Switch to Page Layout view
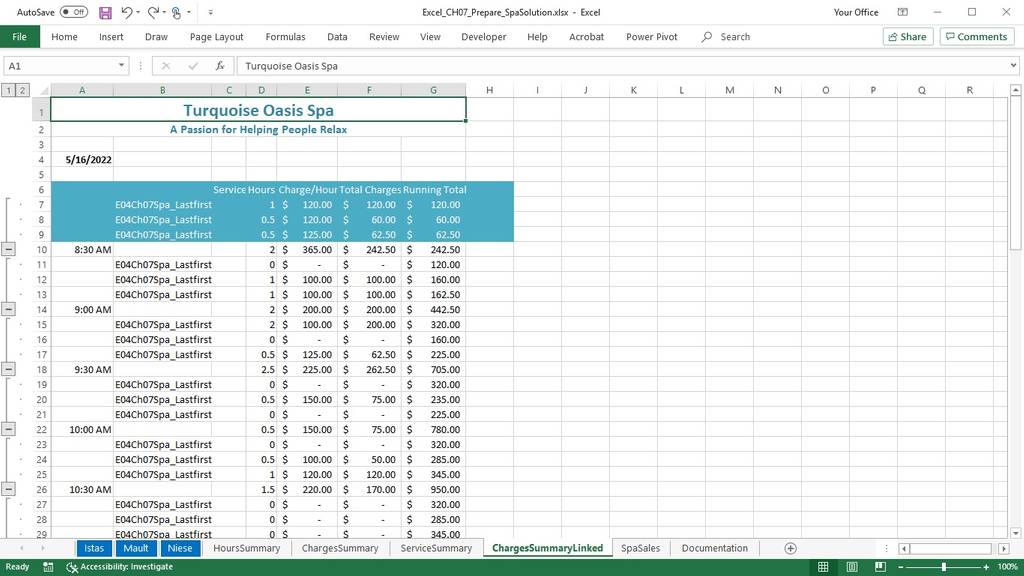The height and width of the screenshot is (576, 1024). coord(852,567)
